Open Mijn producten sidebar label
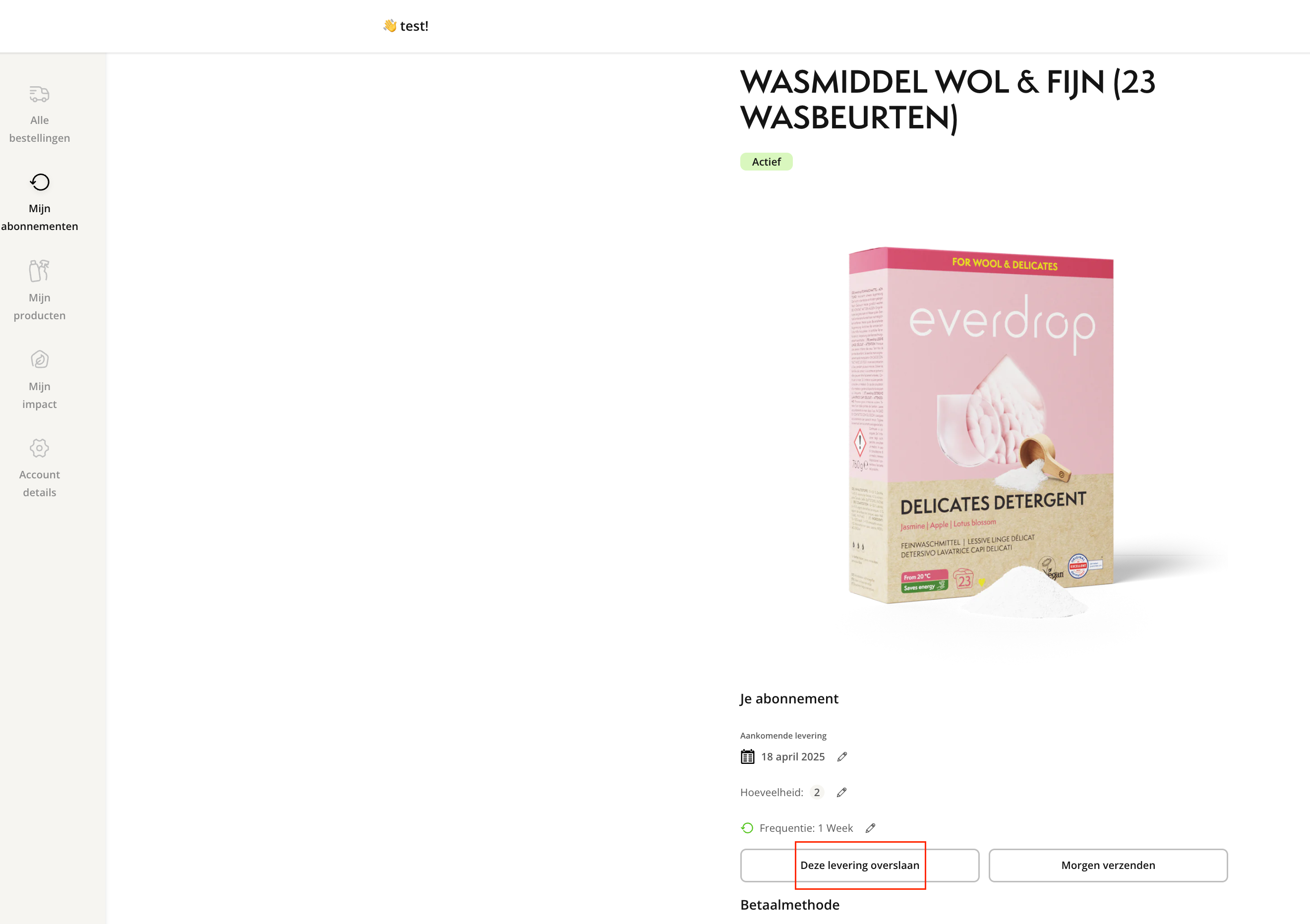Image resolution: width=1310 pixels, height=924 pixels. tap(39, 307)
